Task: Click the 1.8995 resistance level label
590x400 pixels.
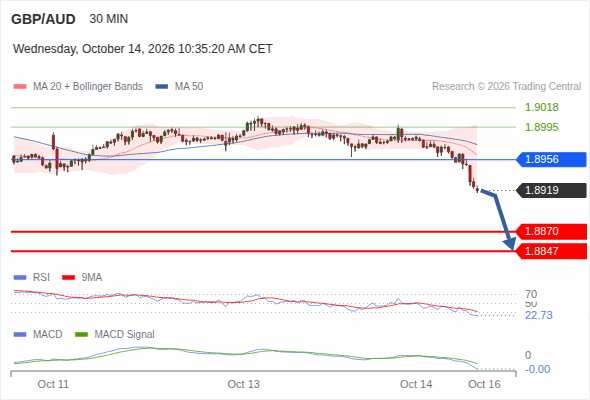Action: (x=542, y=127)
